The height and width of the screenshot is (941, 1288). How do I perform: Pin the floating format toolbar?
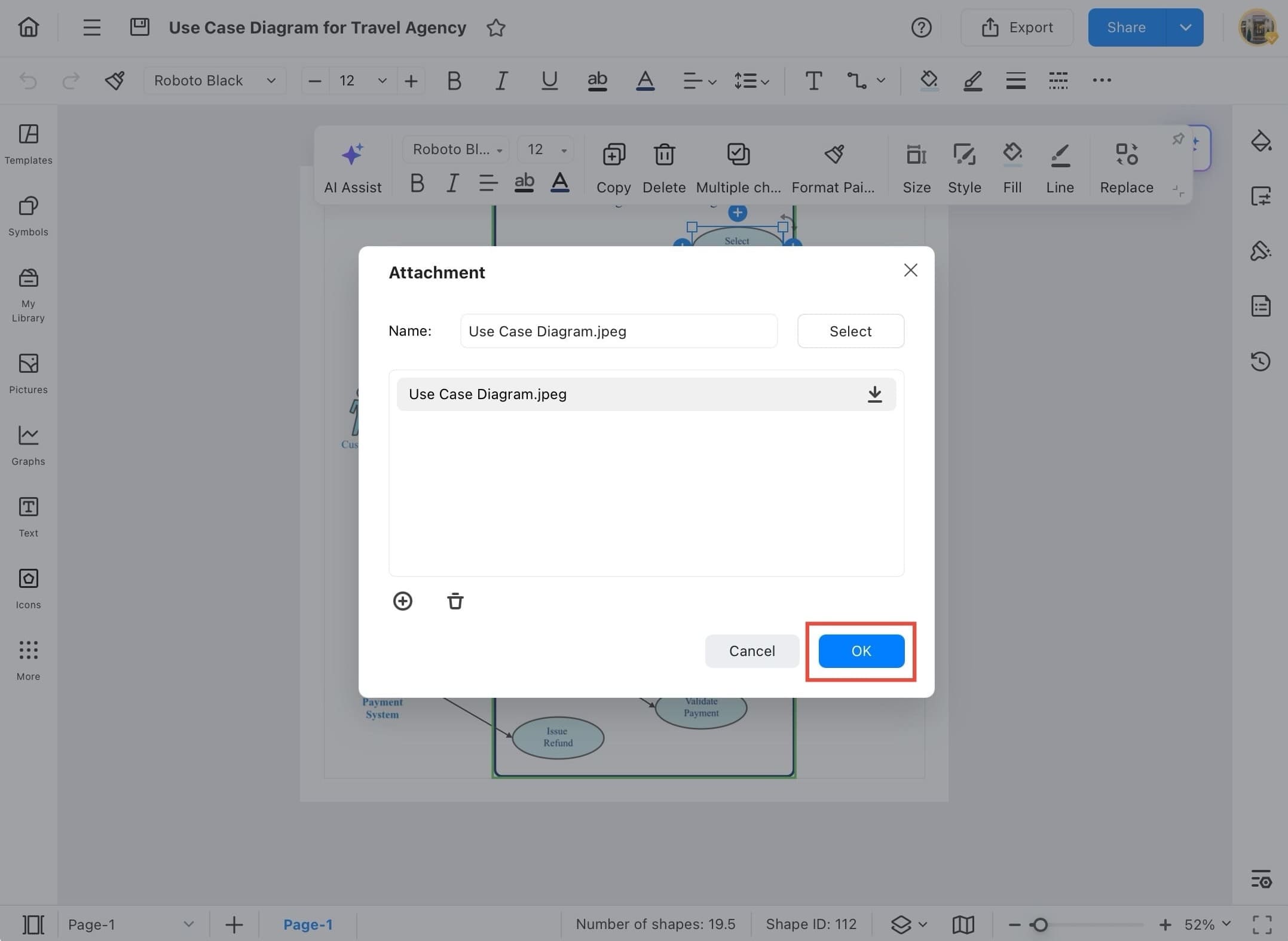coord(1177,139)
